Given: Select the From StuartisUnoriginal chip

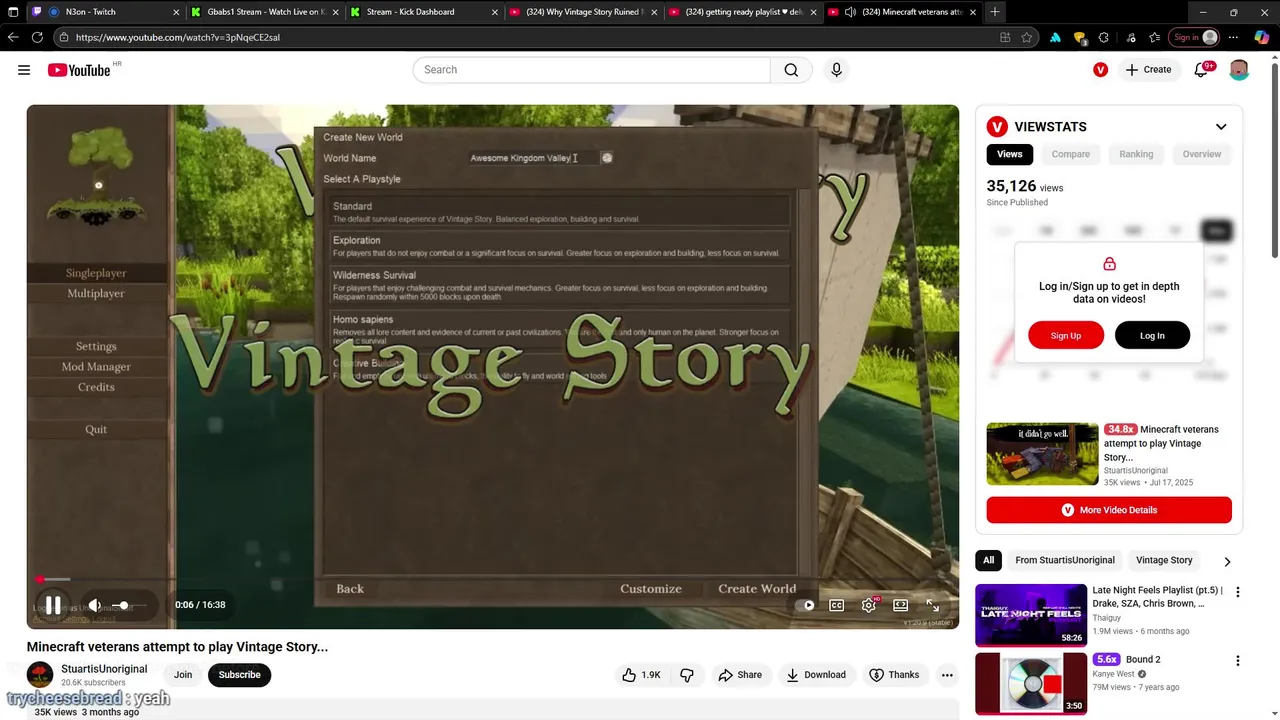Looking at the screenshot, I should click(x=1065, y=560).
